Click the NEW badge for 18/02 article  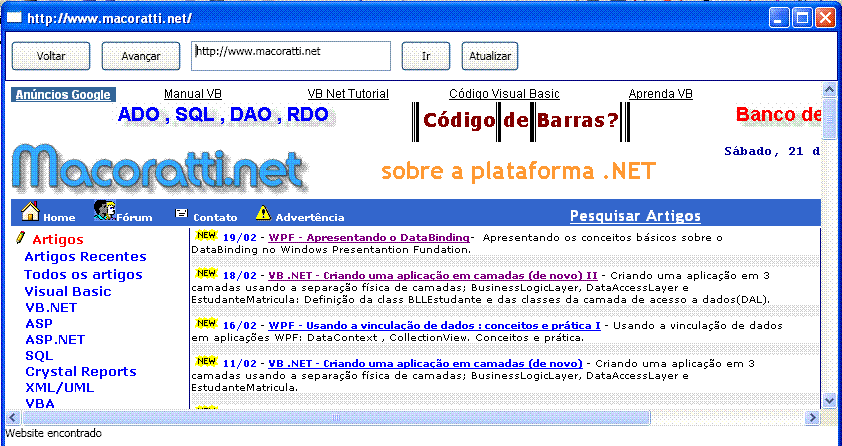206,273
